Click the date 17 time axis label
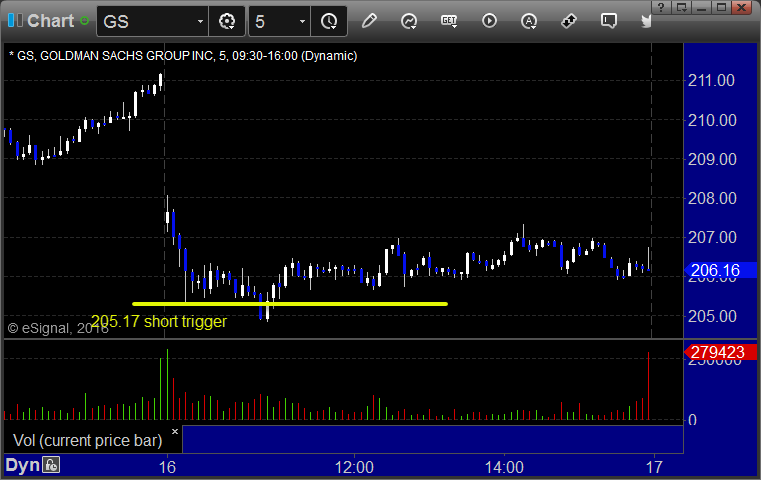Viewport: 761px width, 480px height. pyautogui.click(x=654, y=467)
